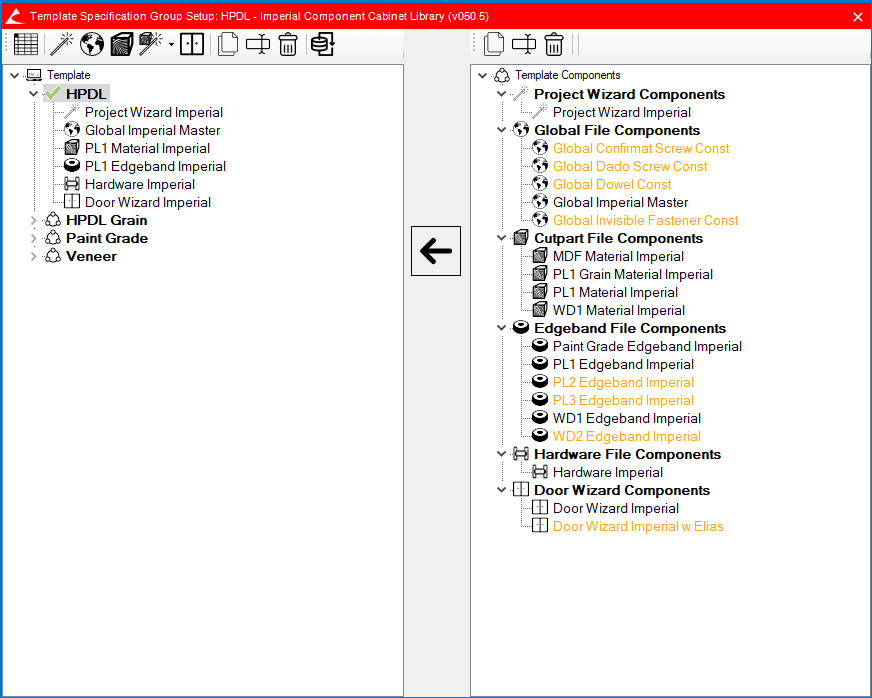Expand the HPDL Grain group
The width and height of the screenshot is (872, 698).
pyautogui.click(x=34, y=221)
